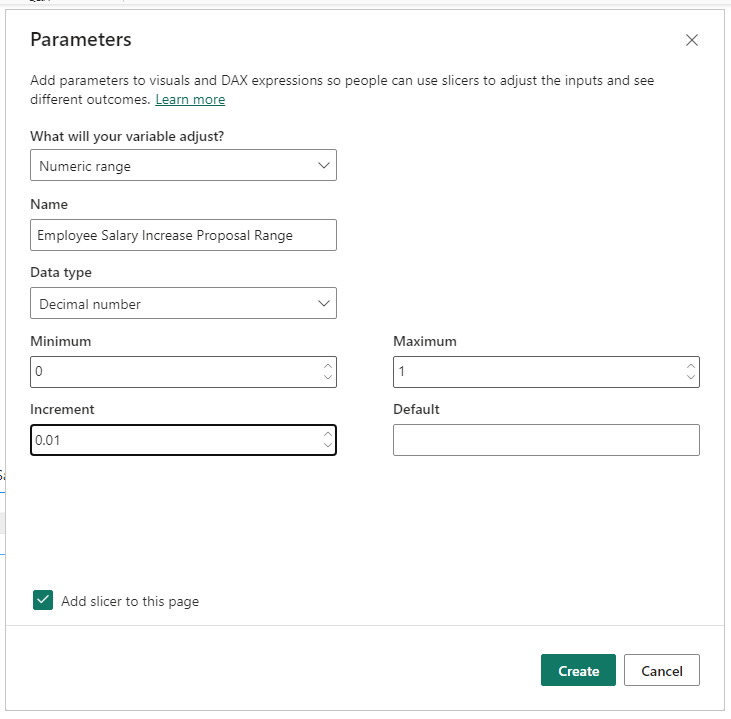Raise Increment using the up arrow

[328, 434]
